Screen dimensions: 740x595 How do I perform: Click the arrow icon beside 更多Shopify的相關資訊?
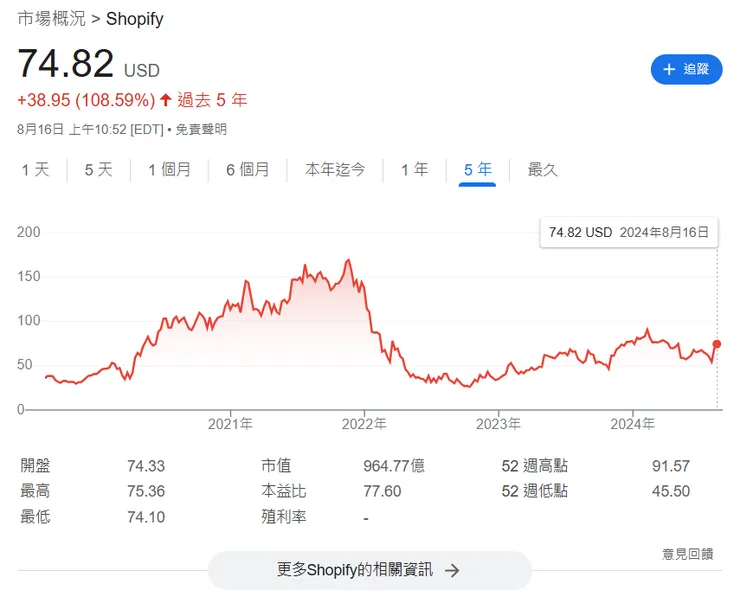(x=452, y=570)
